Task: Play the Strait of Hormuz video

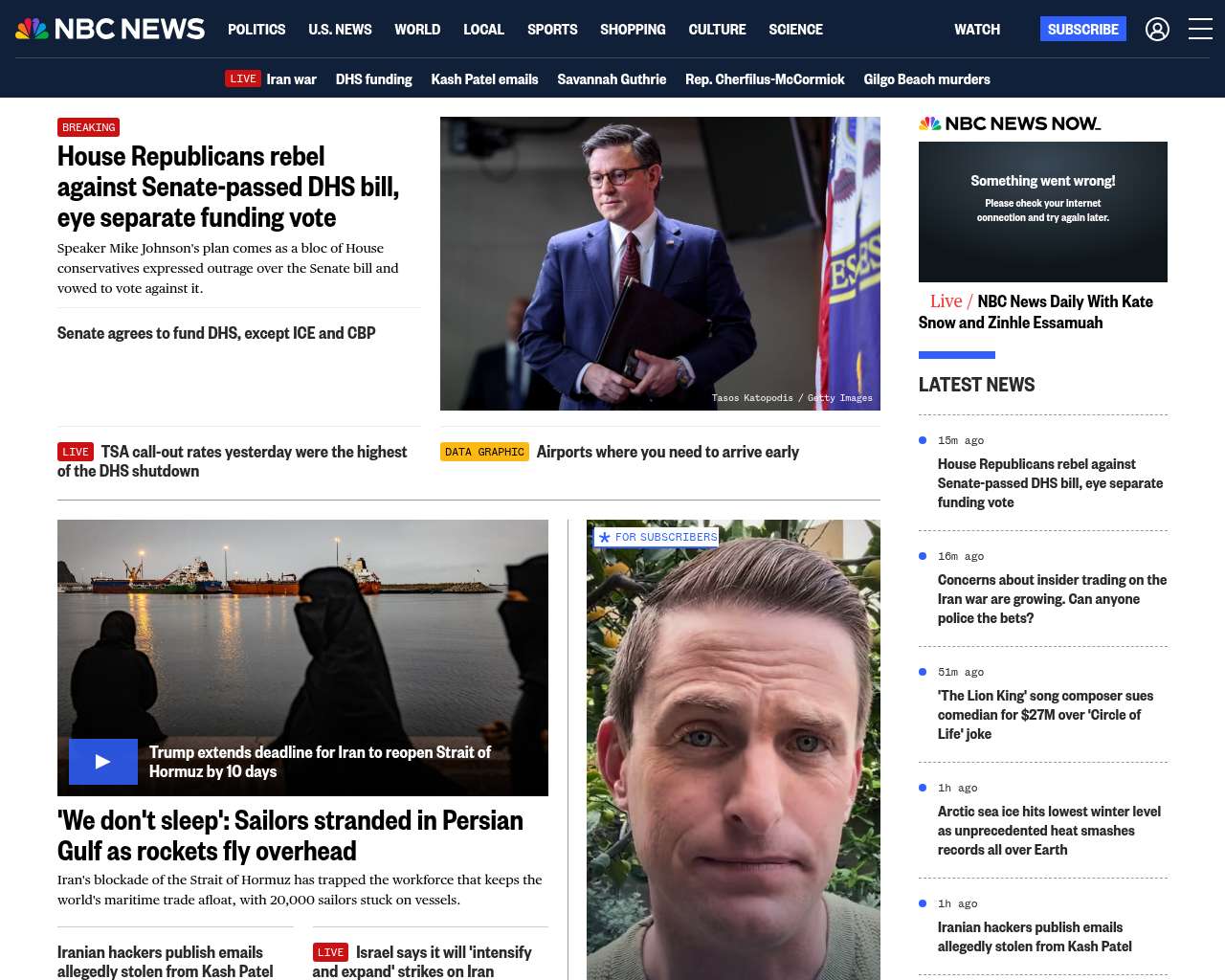Action: click(x=103, y=762)
